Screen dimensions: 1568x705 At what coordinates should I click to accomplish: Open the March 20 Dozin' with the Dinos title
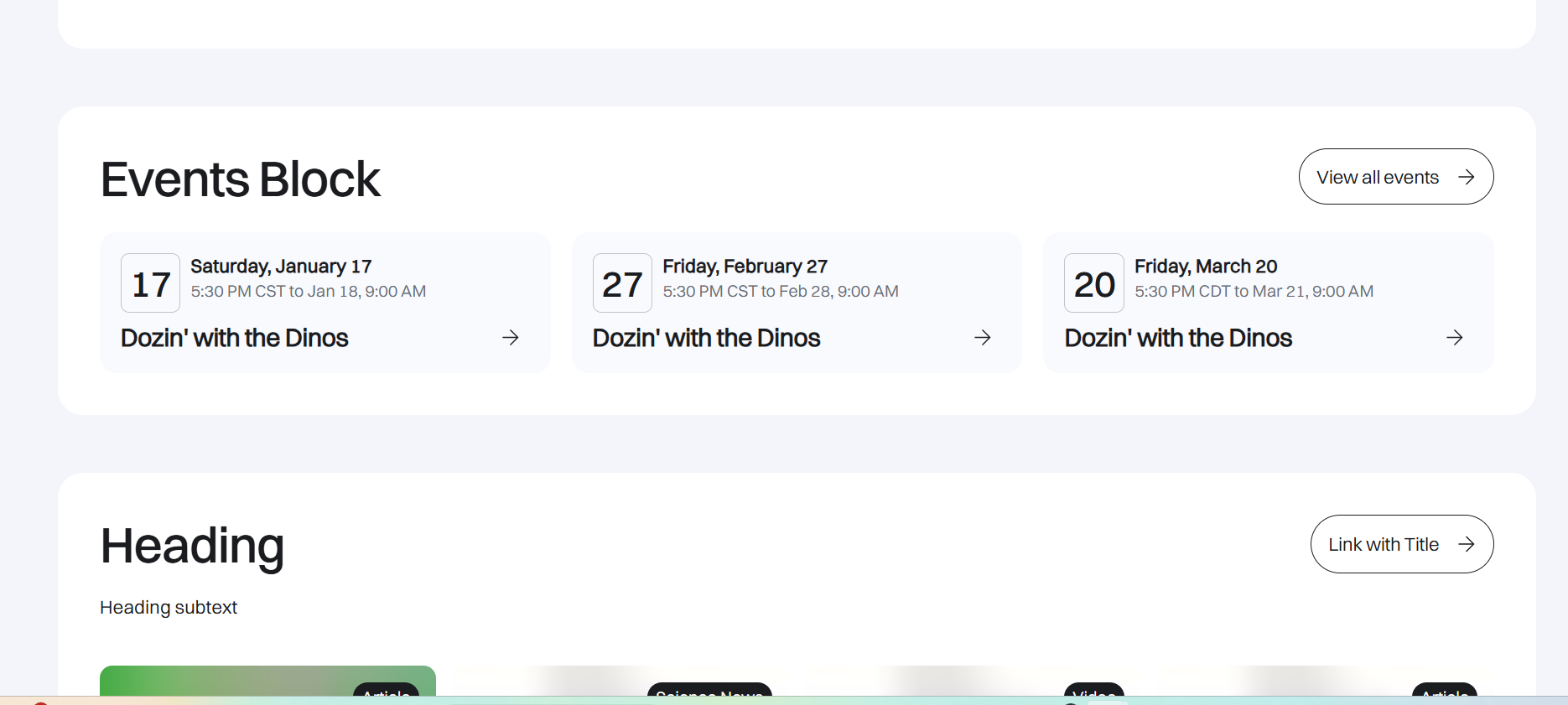pyautogui.click(x=1178, y=338)
